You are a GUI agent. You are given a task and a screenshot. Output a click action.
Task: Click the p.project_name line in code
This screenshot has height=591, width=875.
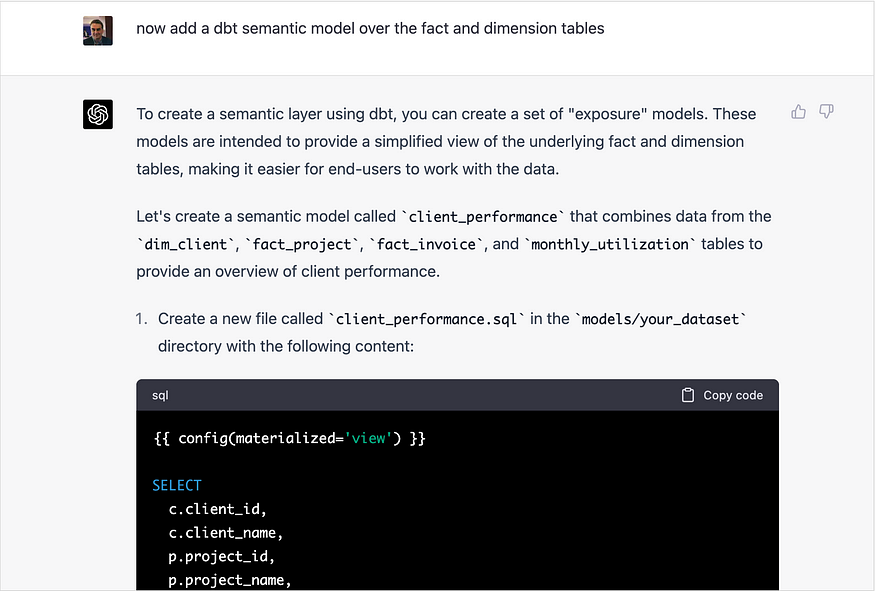(x=230, y=580)
